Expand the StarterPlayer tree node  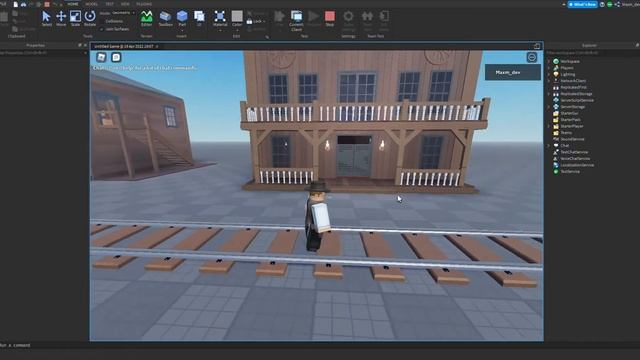click(549, 126)
